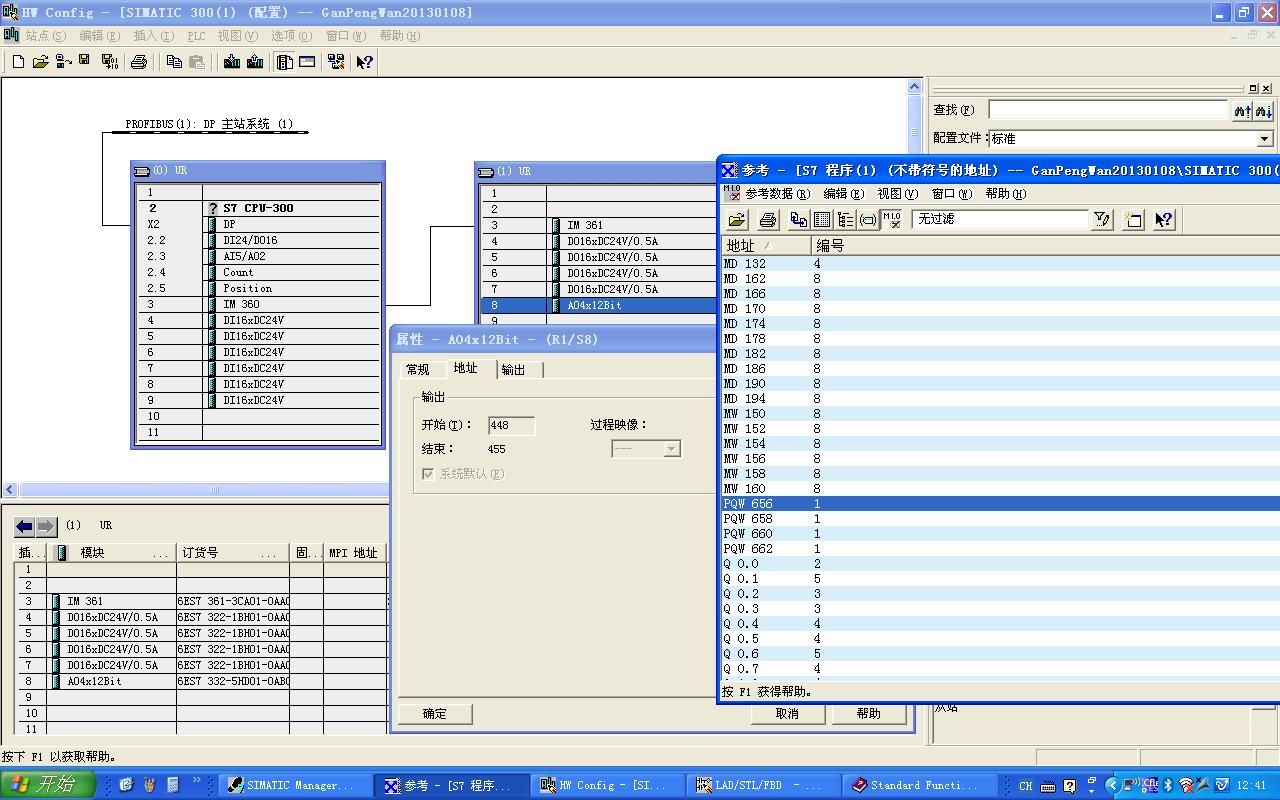Image resolution: width=1280 pixels, height=800 pixels.
Task: Sort by the 地址 column header
Action: (x=766, y=245)
